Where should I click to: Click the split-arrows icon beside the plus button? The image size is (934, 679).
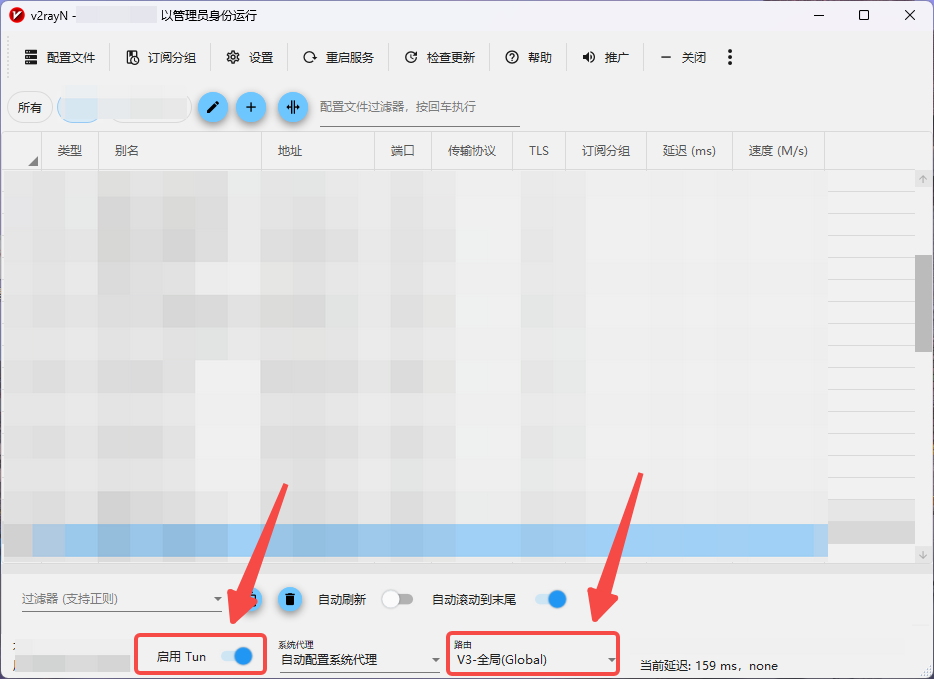click(x=293, y=107)
